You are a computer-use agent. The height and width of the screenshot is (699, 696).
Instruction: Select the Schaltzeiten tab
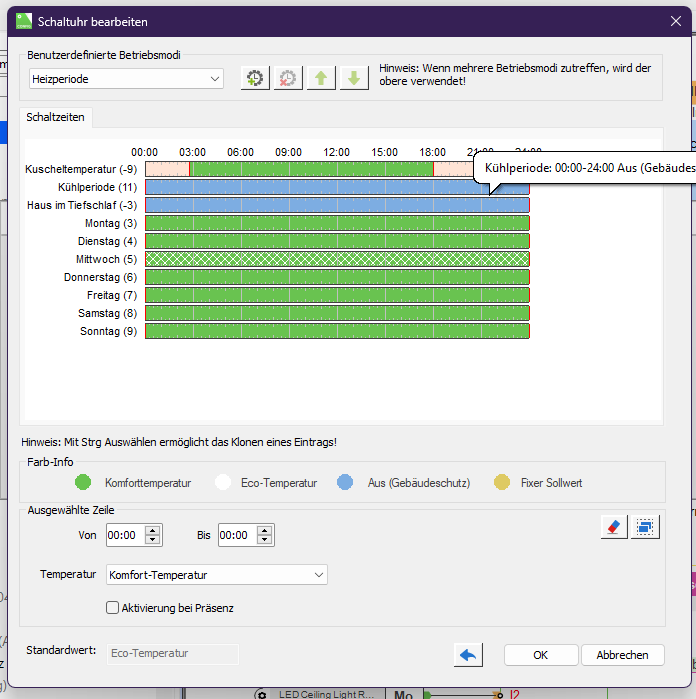click(56, 117)
